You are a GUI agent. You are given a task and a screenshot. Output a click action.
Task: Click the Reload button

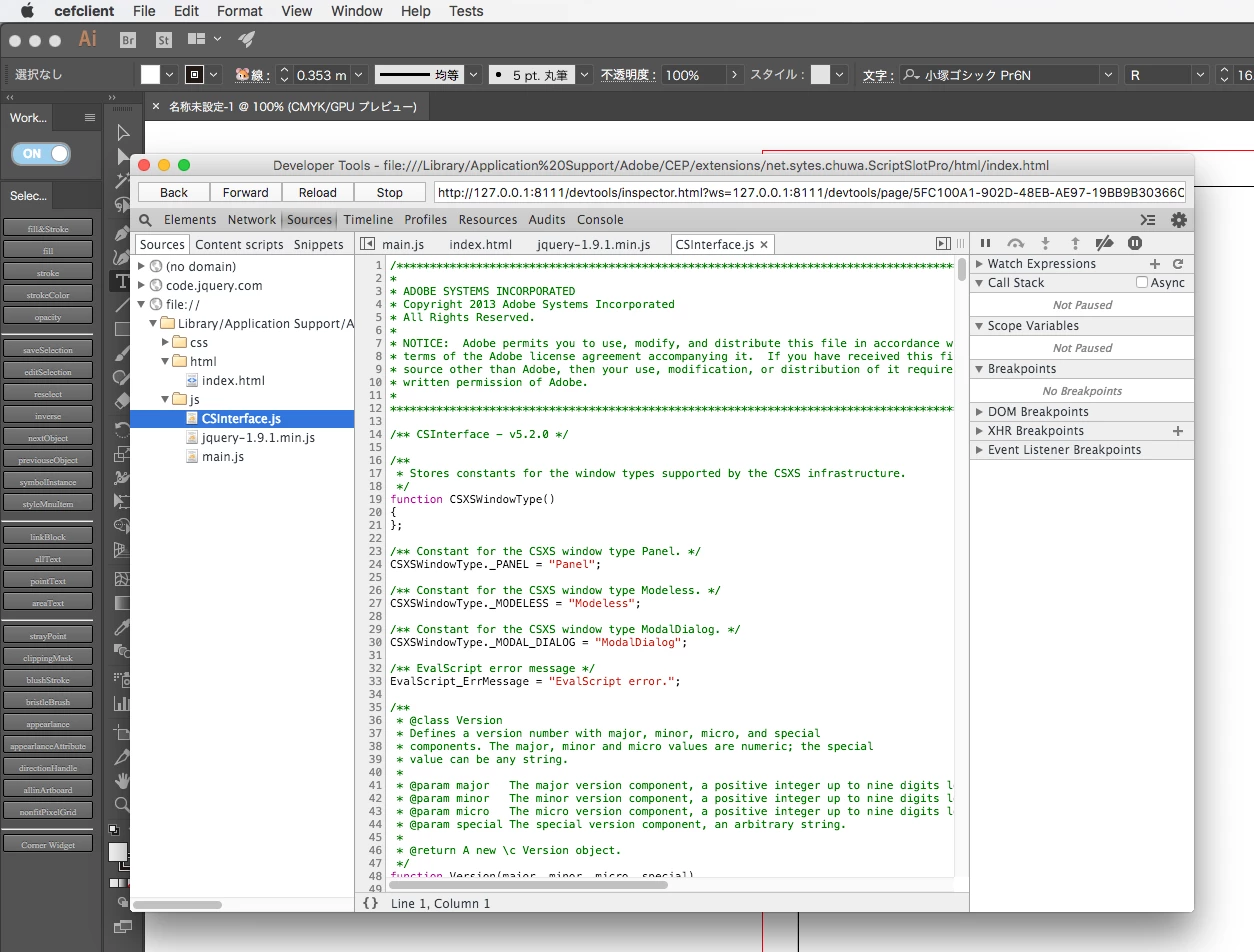pyautogui.click(x=318, y=192)
